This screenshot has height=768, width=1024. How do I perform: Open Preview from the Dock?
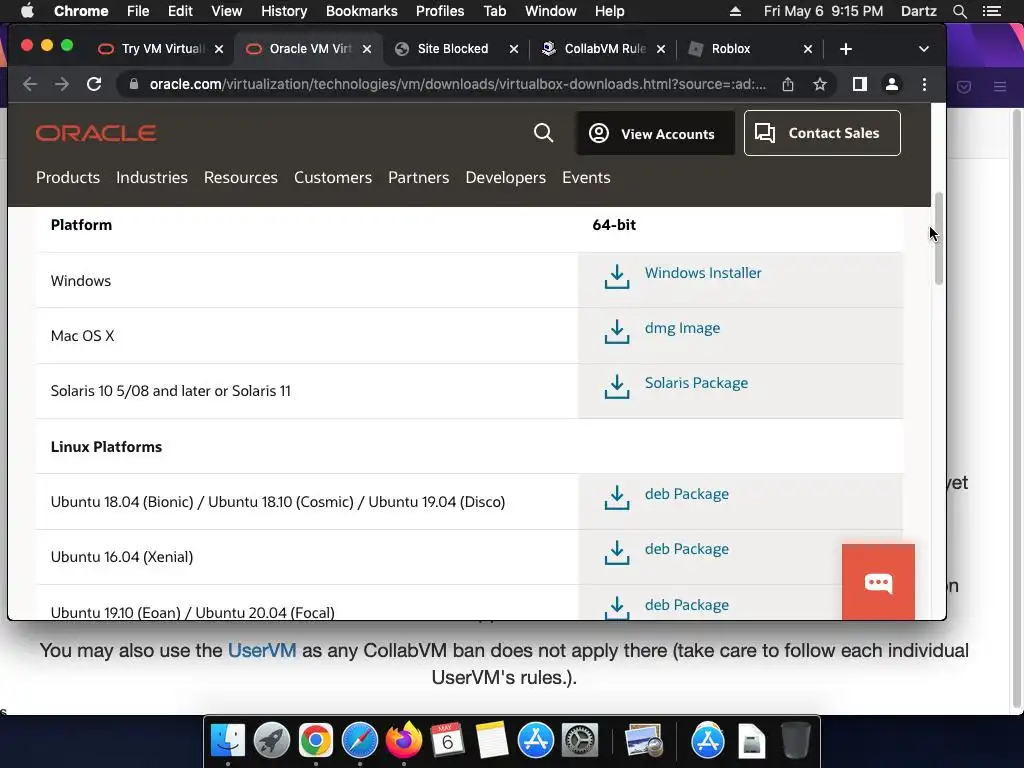point(644,741)
